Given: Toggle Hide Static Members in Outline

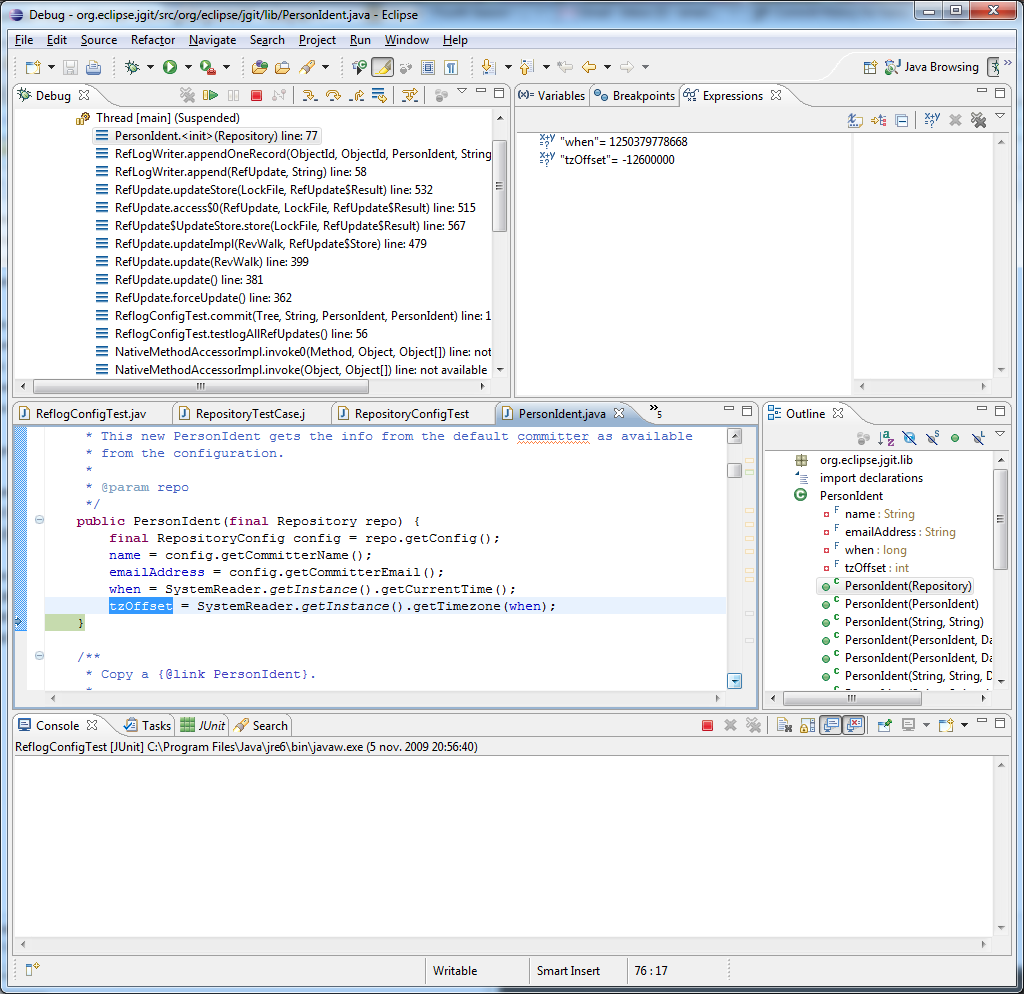Looking at the screenshot, I should [932, 438].
